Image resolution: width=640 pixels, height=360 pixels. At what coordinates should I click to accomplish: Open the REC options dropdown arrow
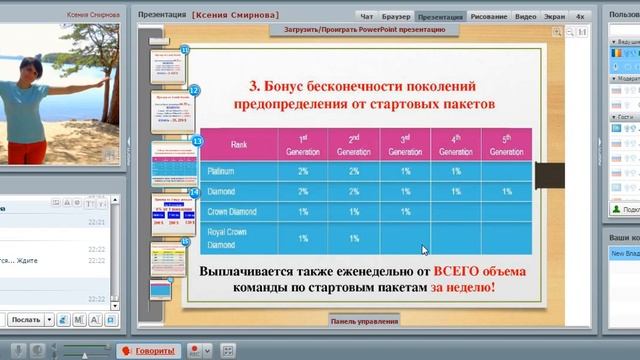[x=207, y=351]
